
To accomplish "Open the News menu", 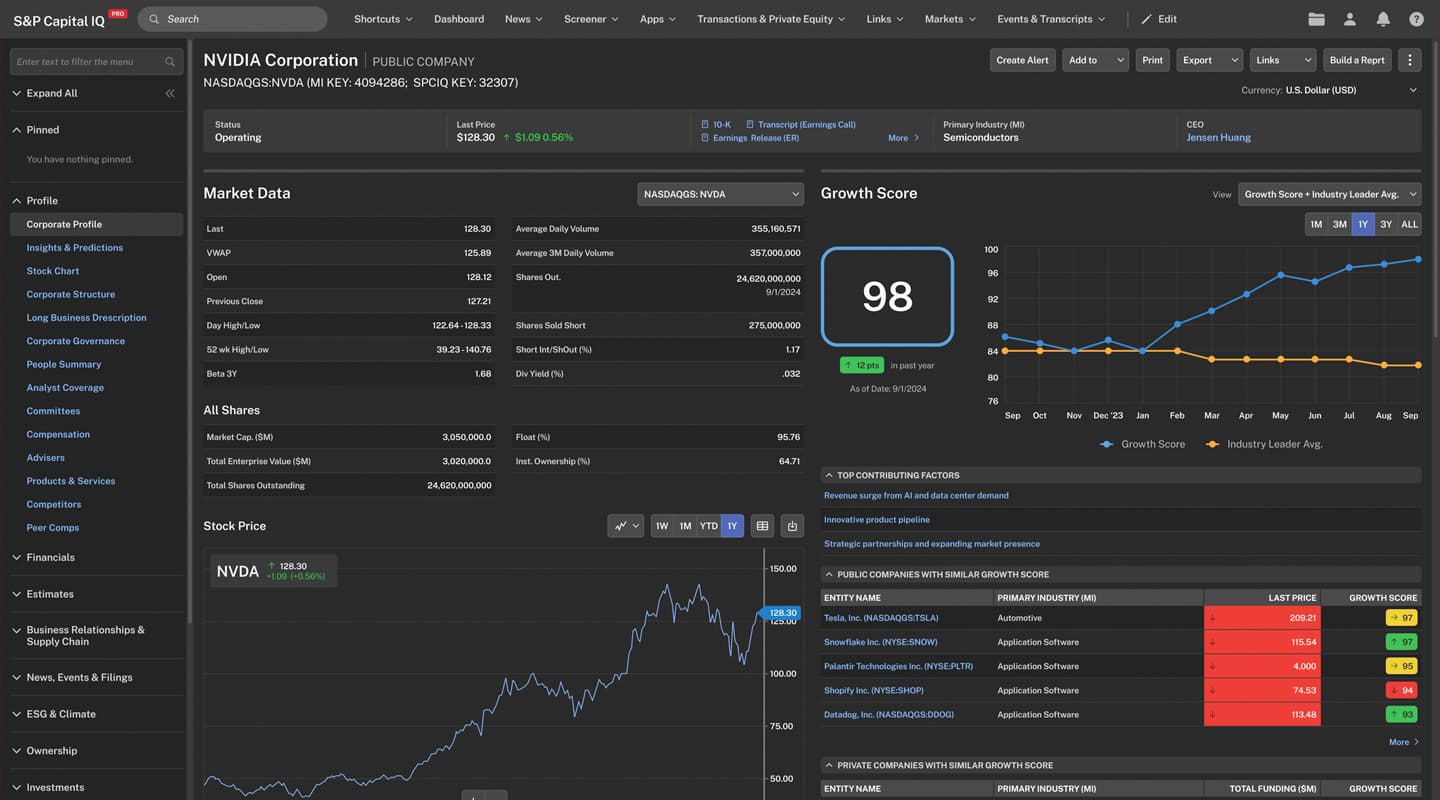I will coord(524,19).
